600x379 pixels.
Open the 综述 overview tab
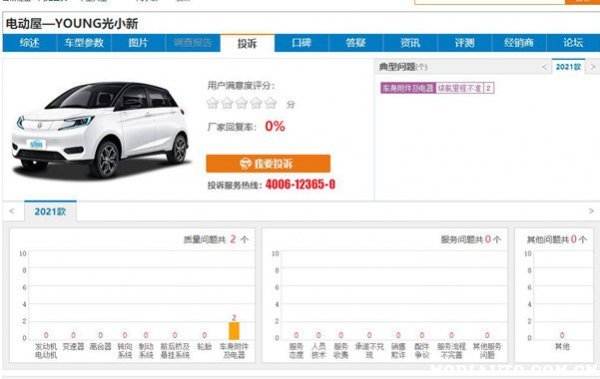coord(29,43)
